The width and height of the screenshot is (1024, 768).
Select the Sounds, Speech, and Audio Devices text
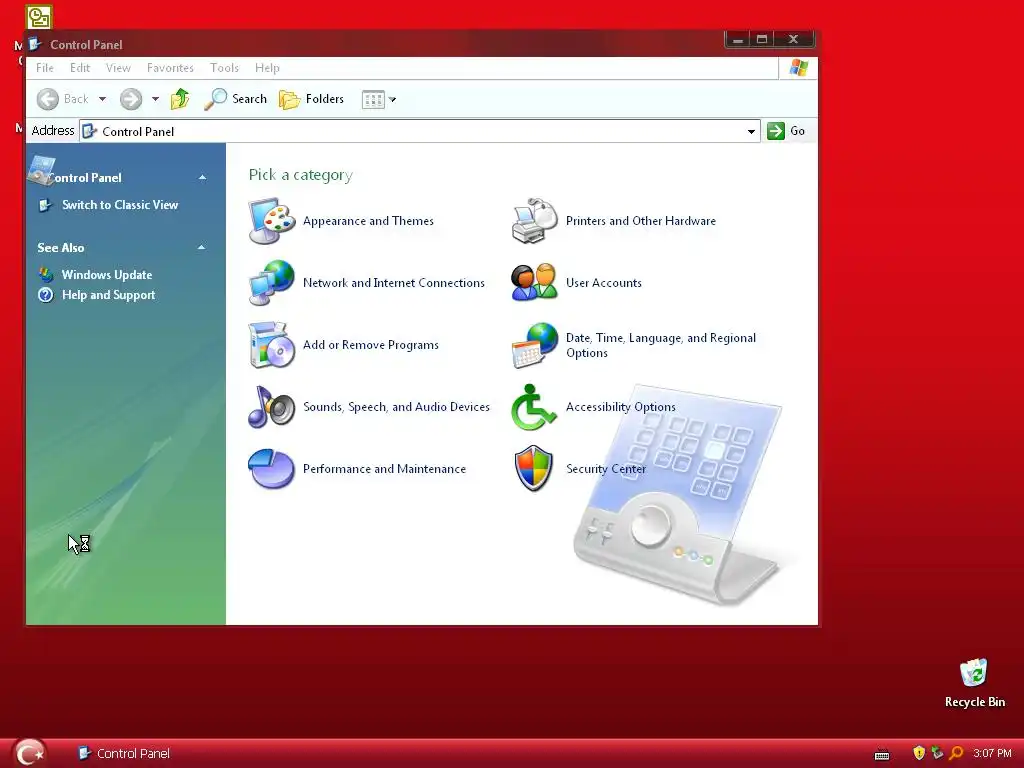coord(396,407)
